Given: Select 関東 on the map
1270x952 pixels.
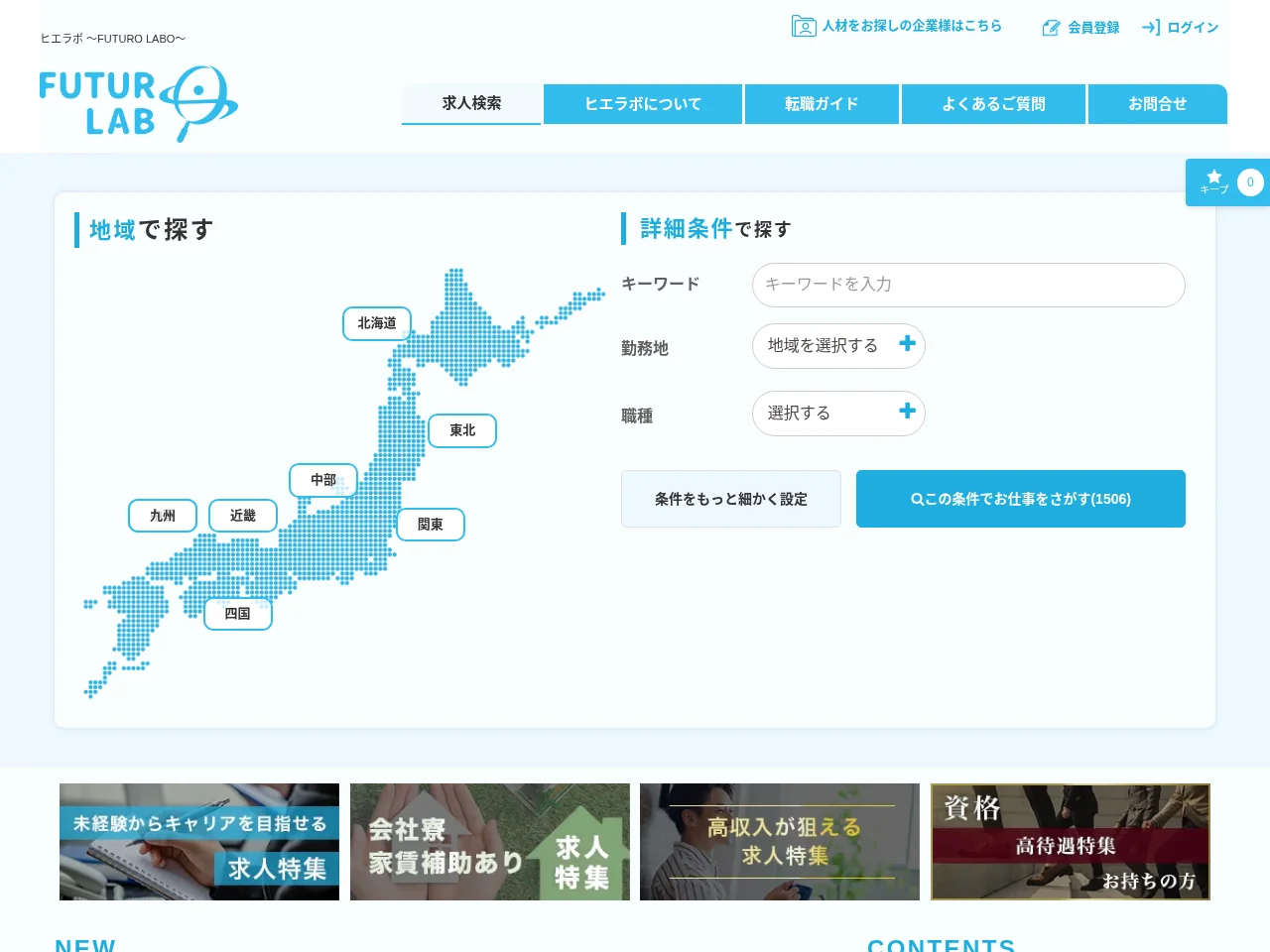Looking at the screenshot, I should (x=431, y=525).
